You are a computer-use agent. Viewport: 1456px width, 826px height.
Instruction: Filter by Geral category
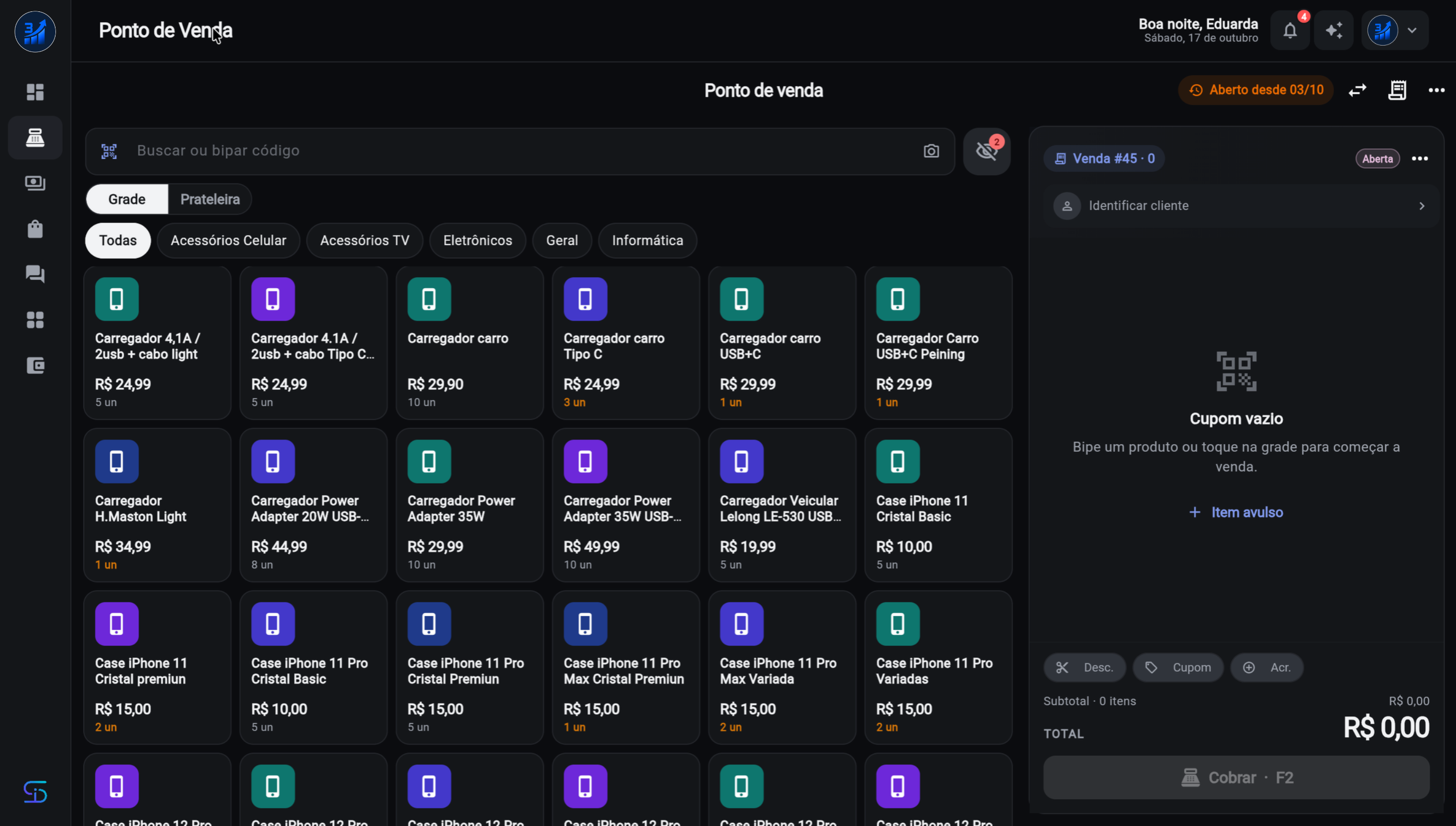(x=562, y=241)
